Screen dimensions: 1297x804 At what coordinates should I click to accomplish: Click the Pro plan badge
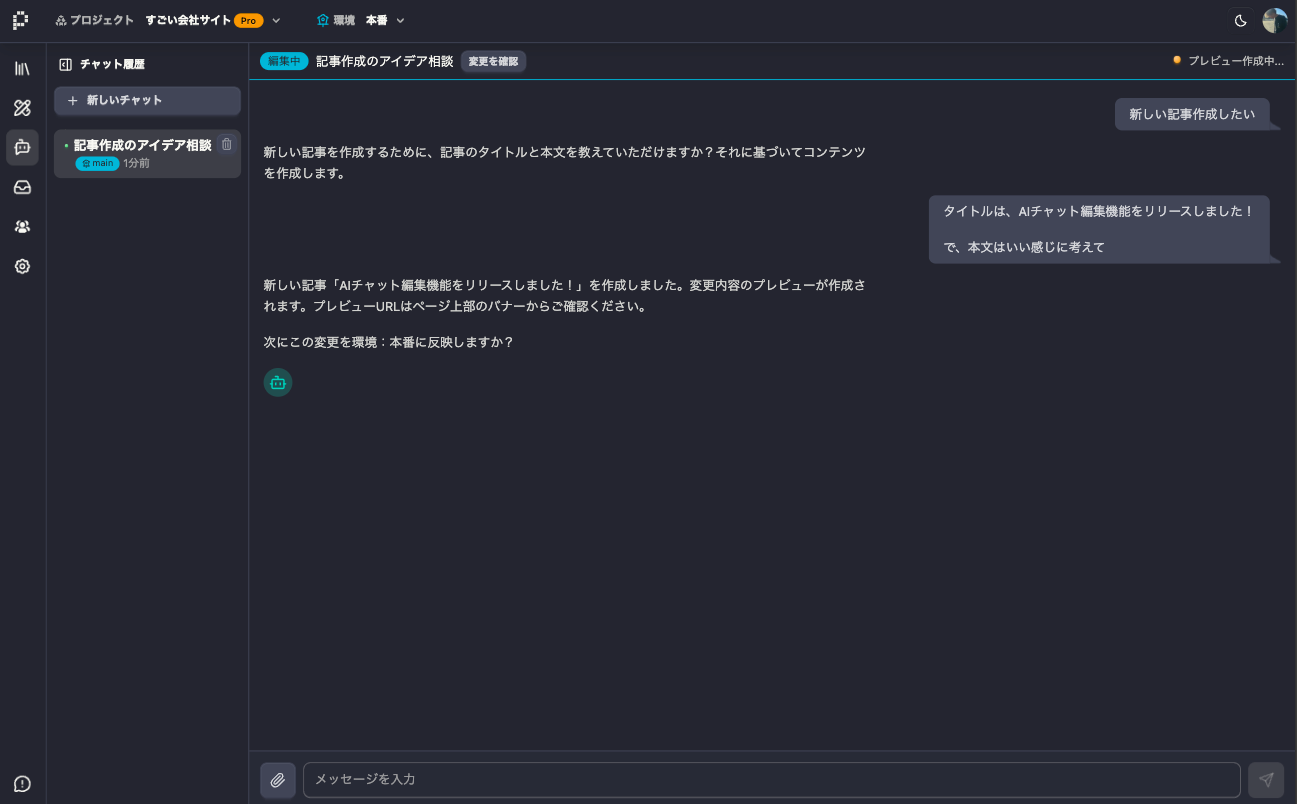[x=249, y=20]
